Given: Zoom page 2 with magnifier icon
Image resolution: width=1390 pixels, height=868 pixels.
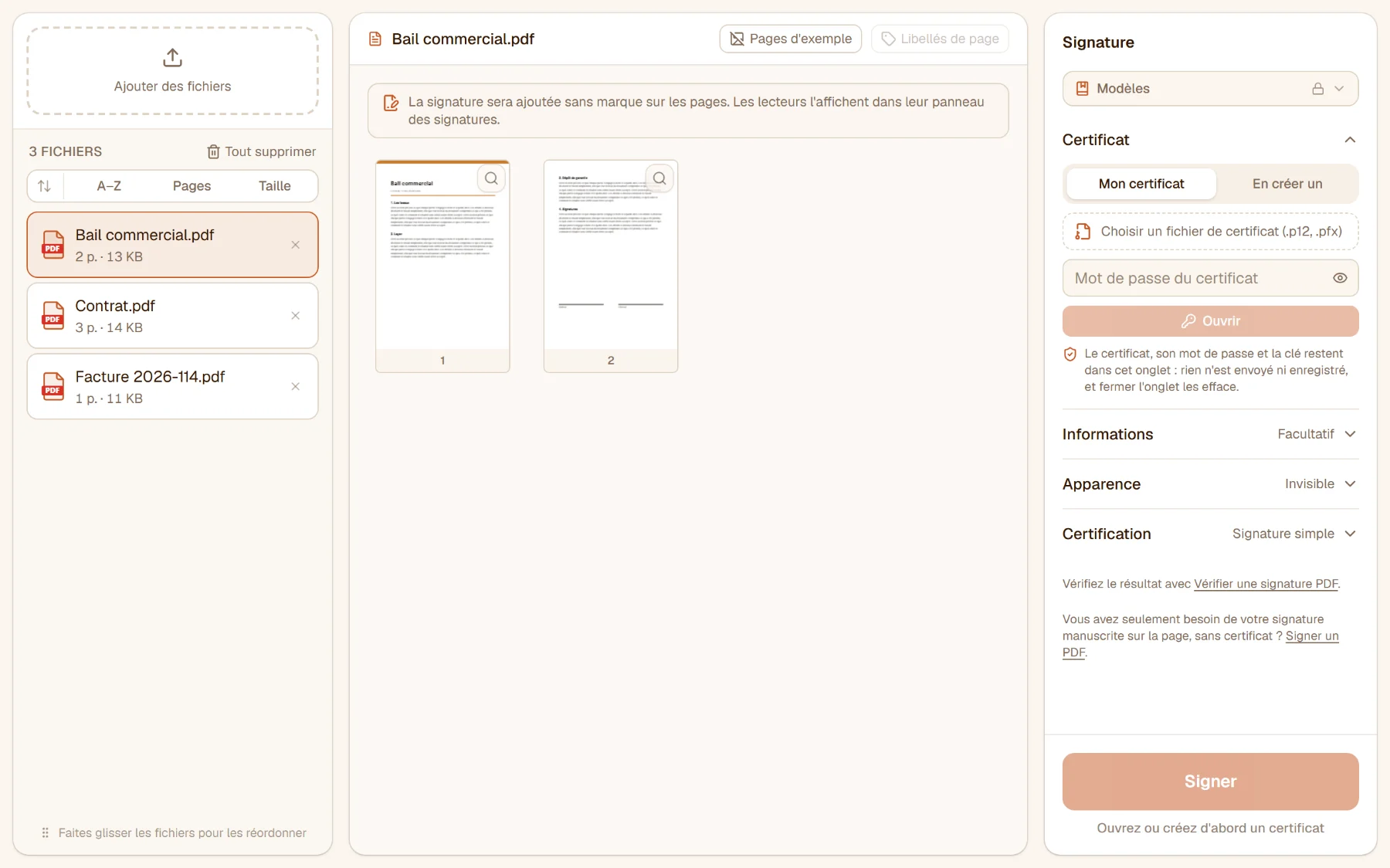Looking at the screenshot, I should (659, 178).
